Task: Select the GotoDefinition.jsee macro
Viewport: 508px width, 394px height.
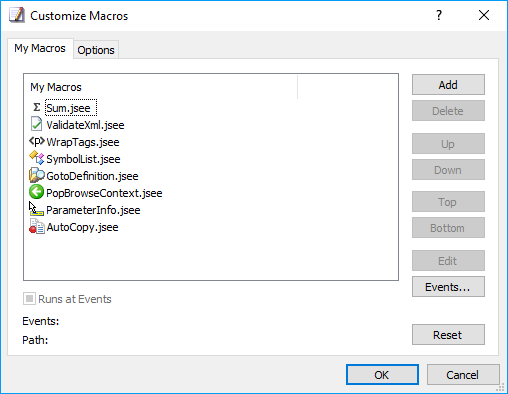Action: (x=92, y=176)
